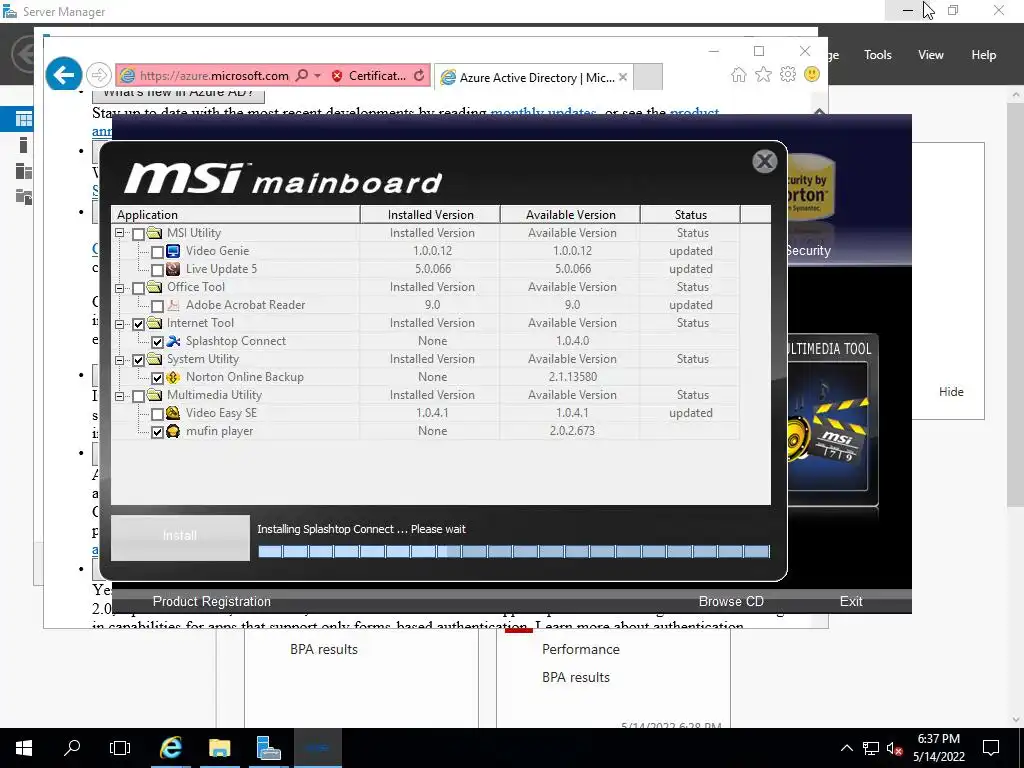Viewport: 1024px width, 768px height.
Task: Click the Application column header
Action: click(x=235, y=214)
